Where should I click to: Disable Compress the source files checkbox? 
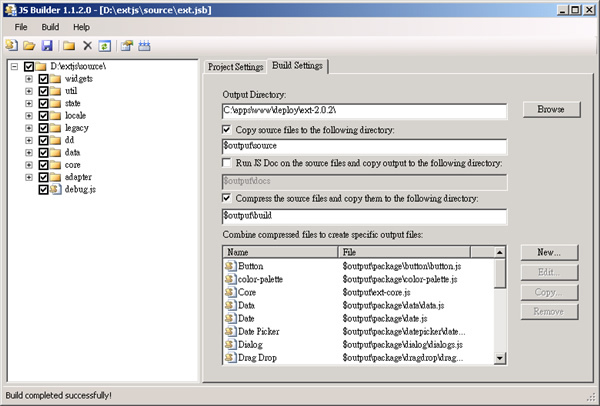pyautogui.click(x=227, y=198)
